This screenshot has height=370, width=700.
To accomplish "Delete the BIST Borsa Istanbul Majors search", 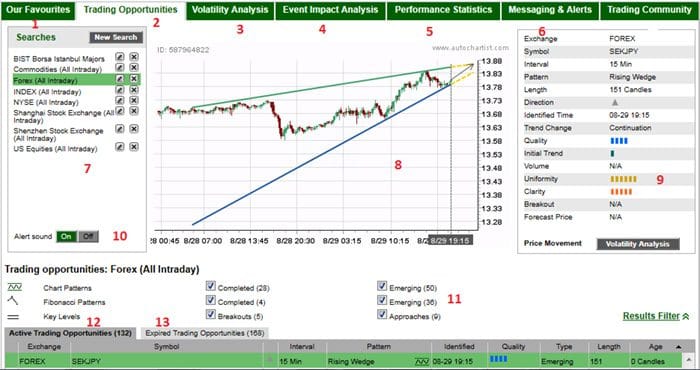I will tap(134, 57).
